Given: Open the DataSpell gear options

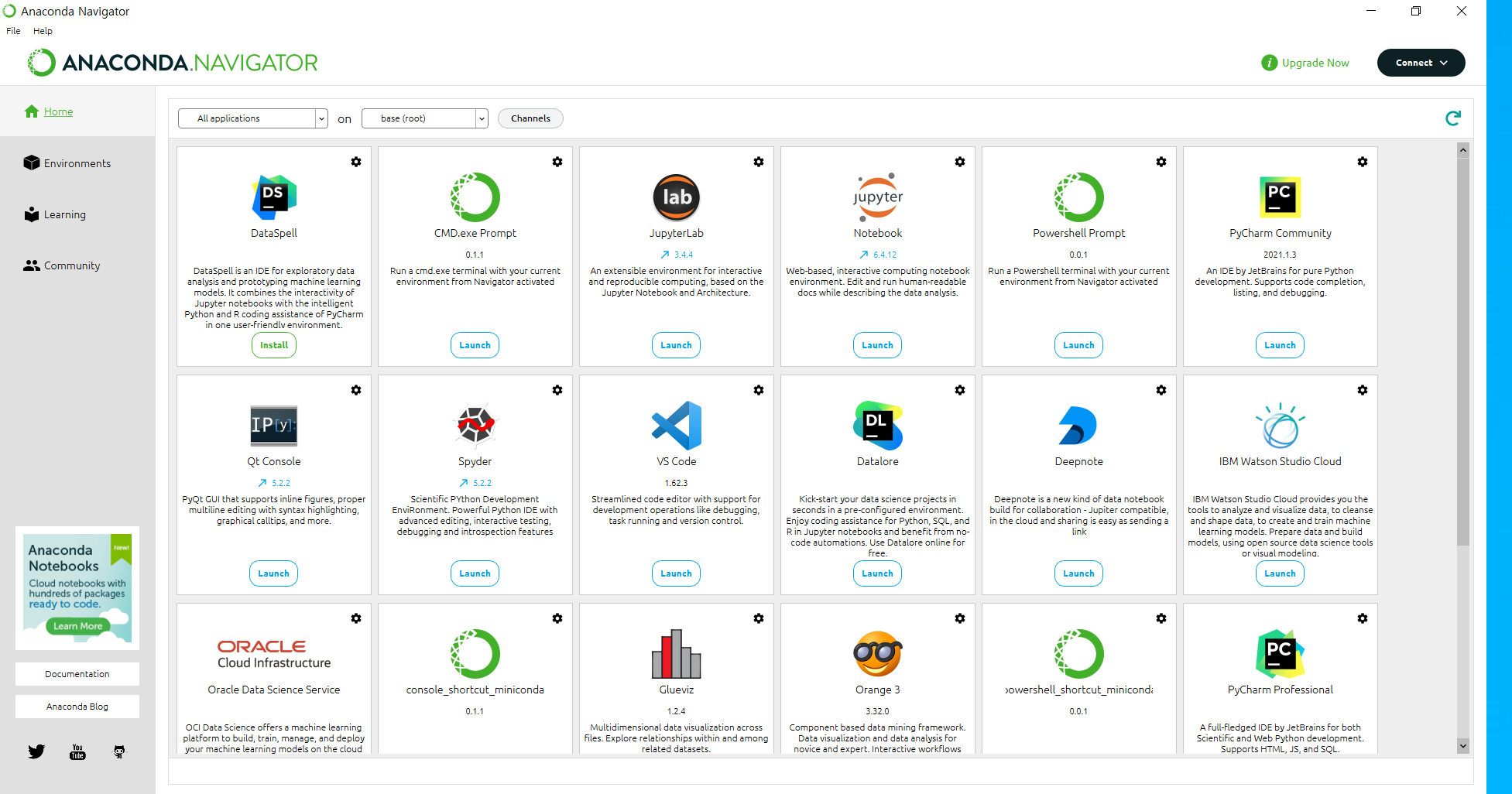Looking at the screenshot, I should [x=356, y=162].
